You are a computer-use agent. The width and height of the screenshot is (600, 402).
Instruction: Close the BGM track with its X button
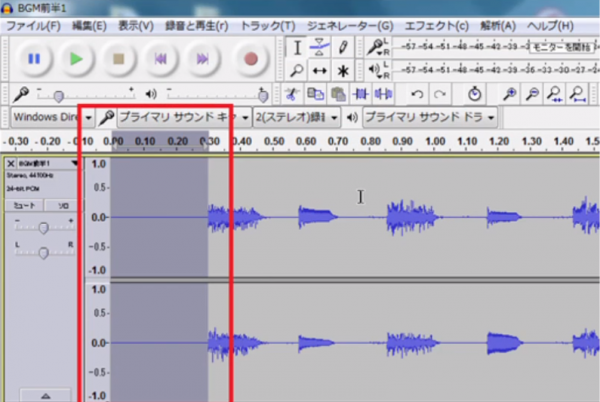click(x=11, y=163)
